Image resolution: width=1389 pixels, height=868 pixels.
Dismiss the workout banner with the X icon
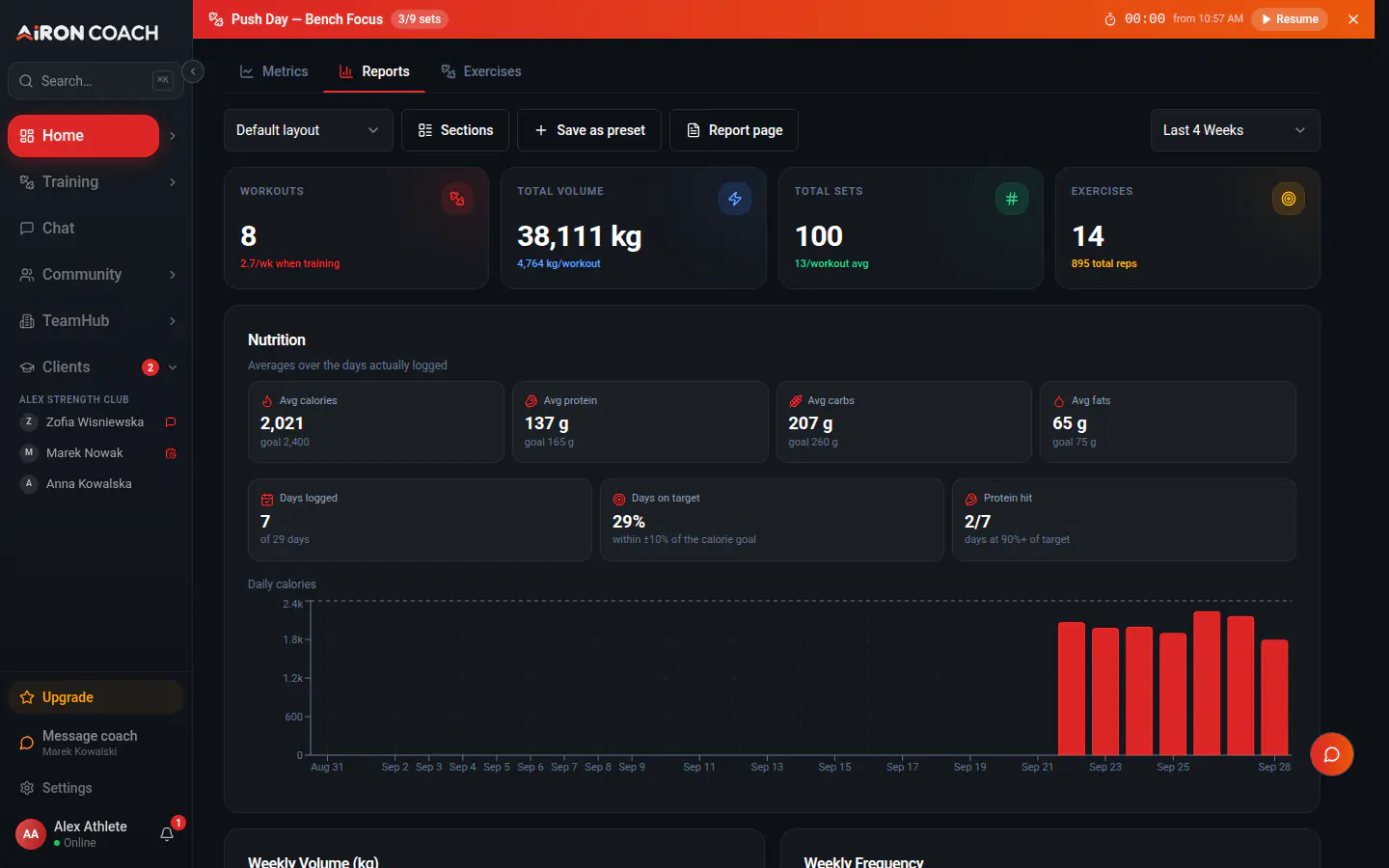pos(1353,19)
